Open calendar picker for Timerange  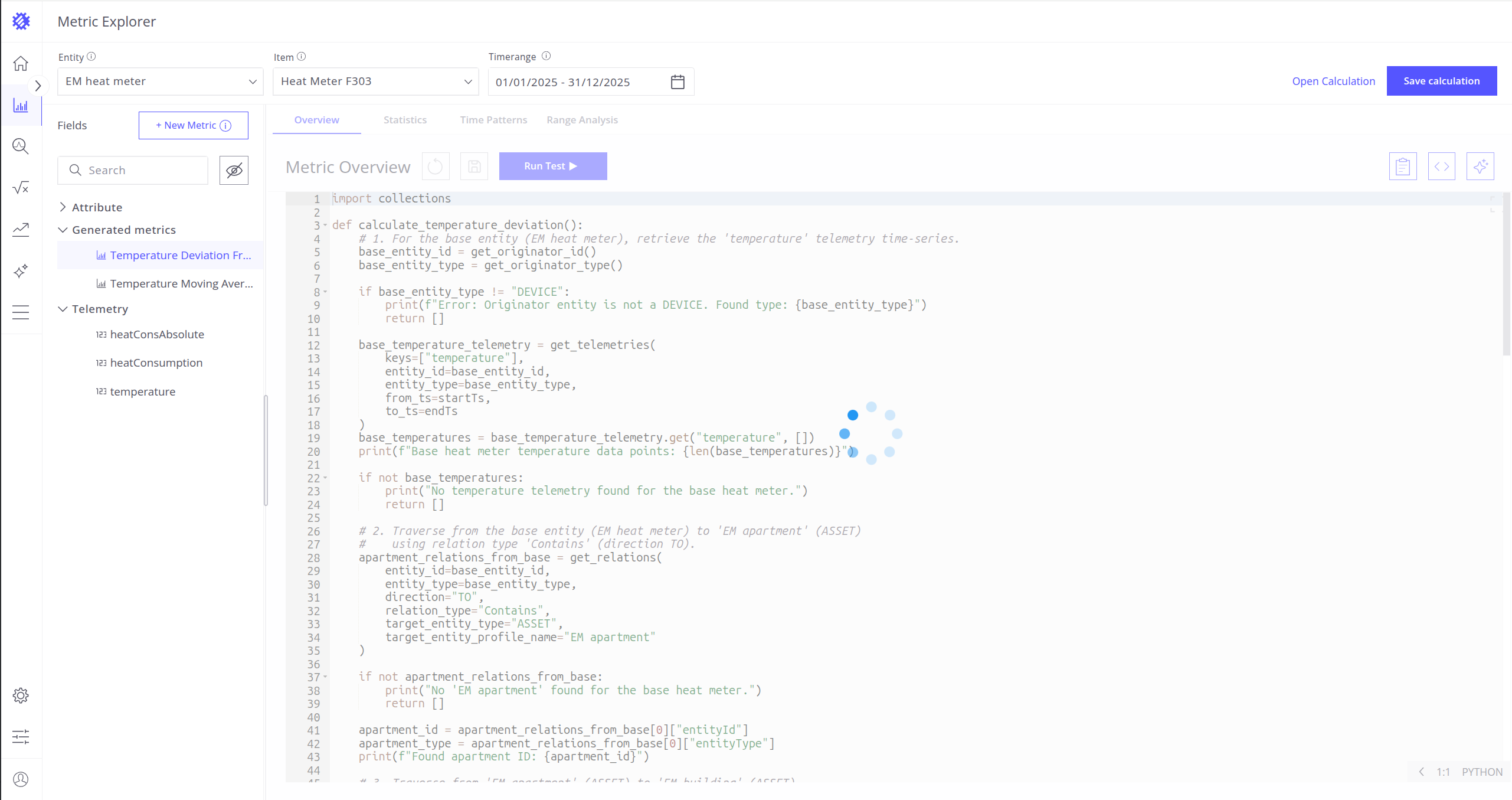point(678,82)
